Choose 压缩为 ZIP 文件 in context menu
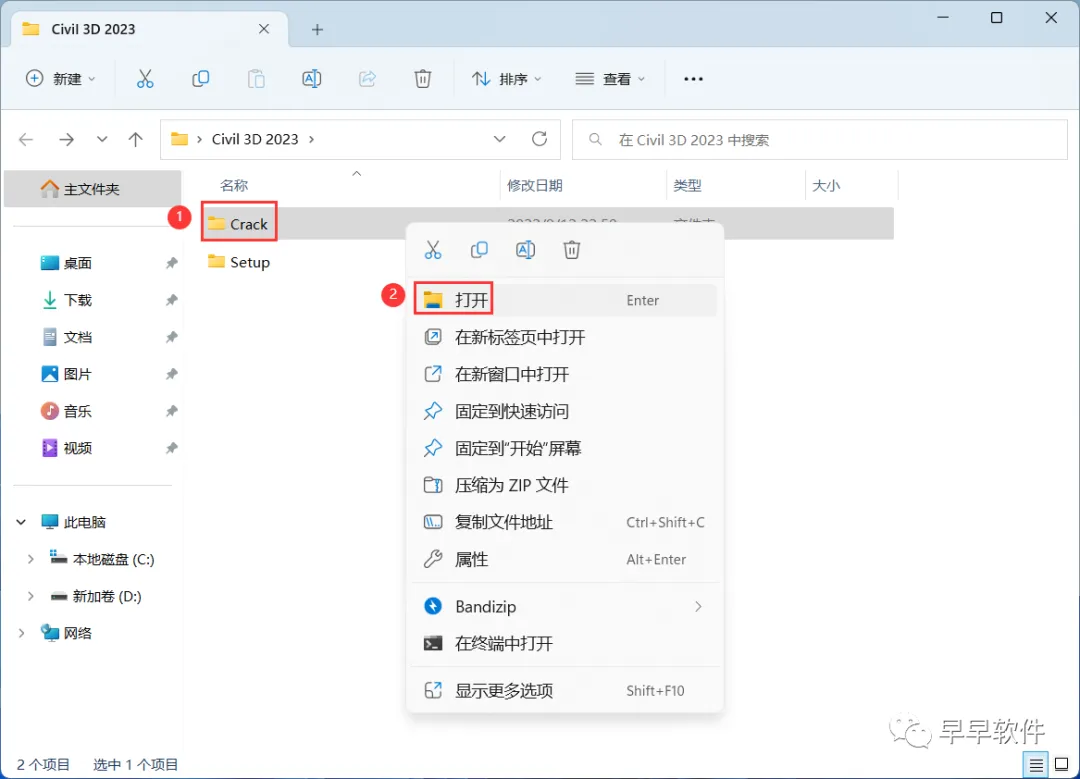 [x=565, y=486]
